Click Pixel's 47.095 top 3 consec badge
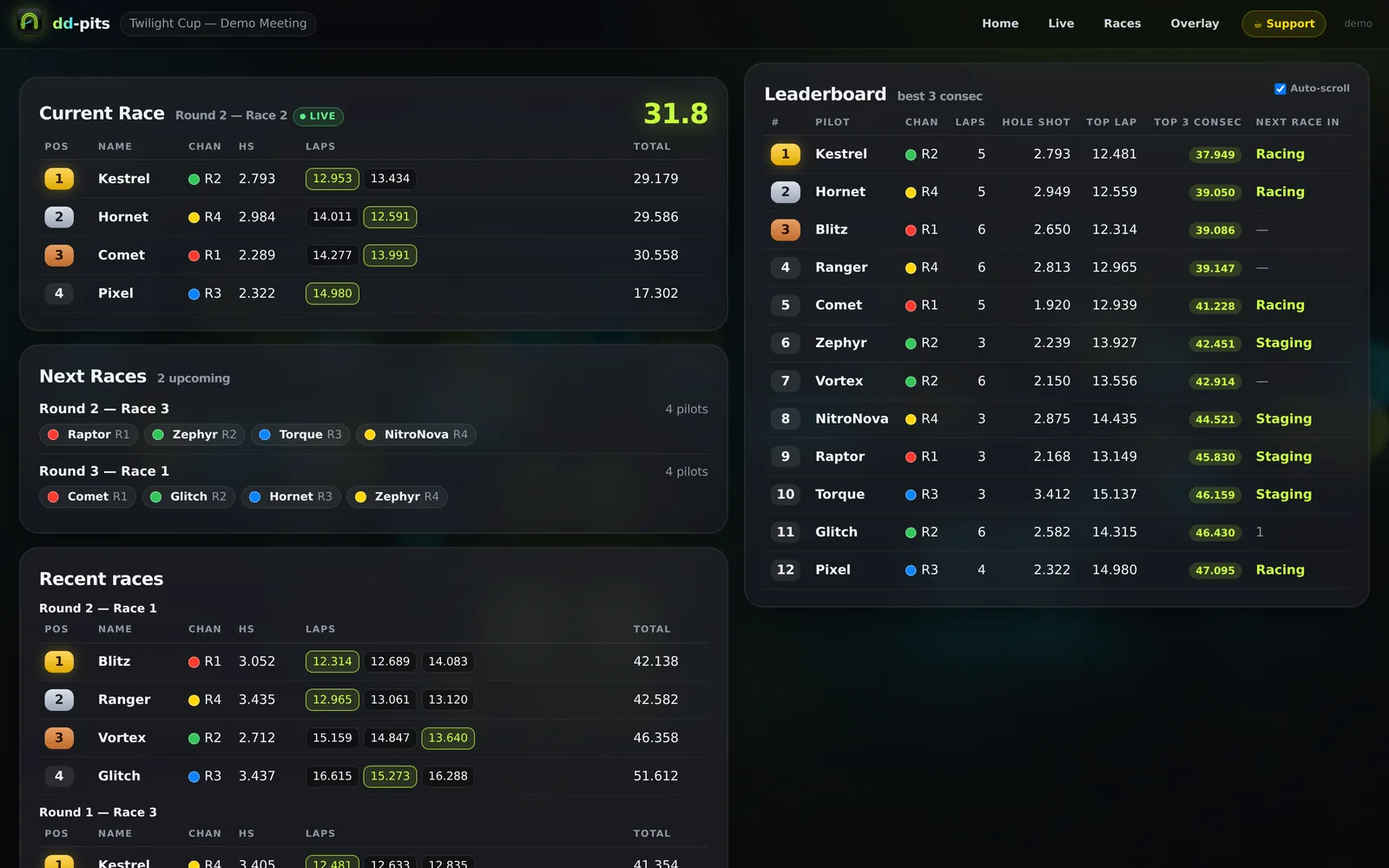1389x868 pixels. [x=1215, y=570]
